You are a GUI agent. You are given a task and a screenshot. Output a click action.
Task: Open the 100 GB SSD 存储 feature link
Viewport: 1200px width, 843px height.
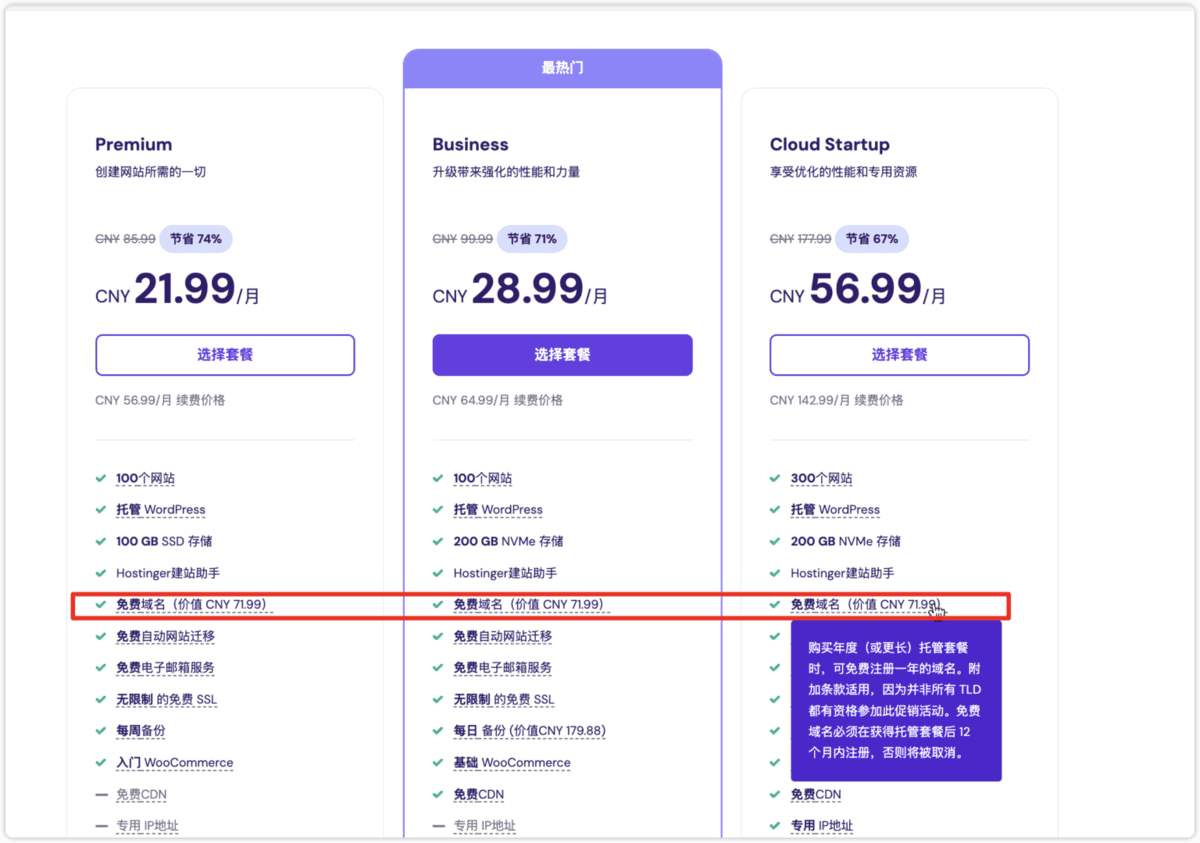(164, 541)
